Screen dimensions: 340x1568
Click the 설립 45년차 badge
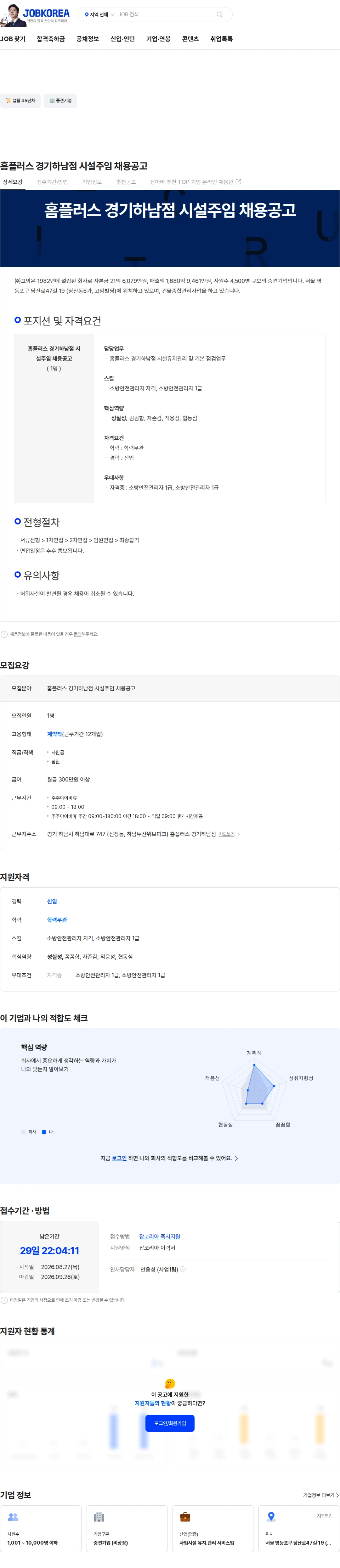tap(20, 100)
